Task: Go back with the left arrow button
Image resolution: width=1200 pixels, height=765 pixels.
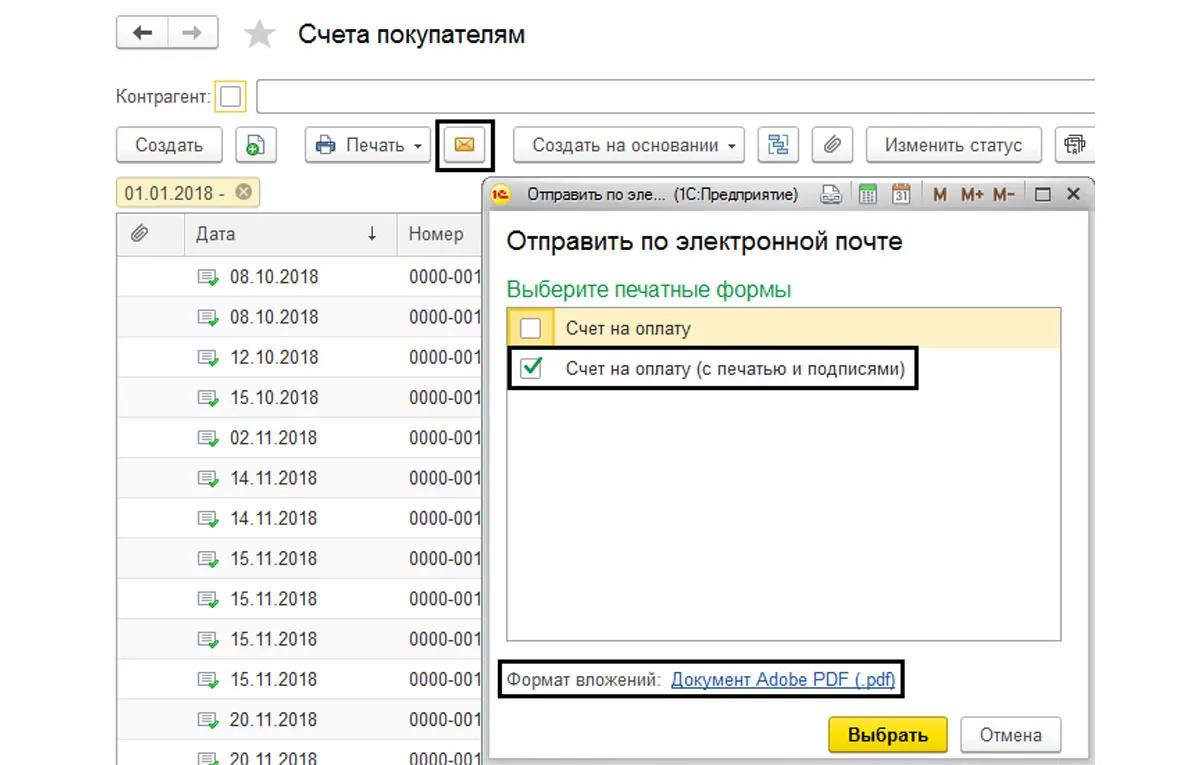Action: pos(142,34)
